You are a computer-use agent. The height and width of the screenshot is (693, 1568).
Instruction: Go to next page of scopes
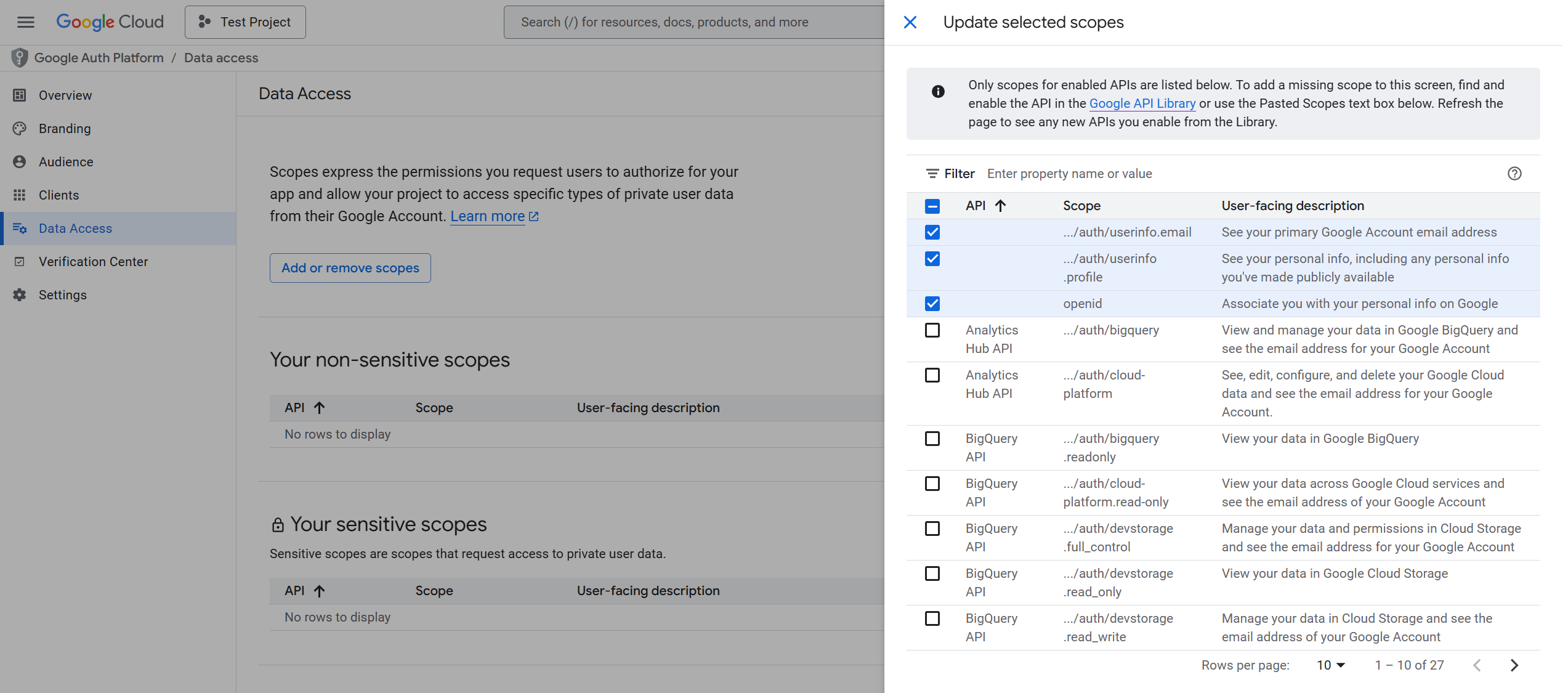1514,665
